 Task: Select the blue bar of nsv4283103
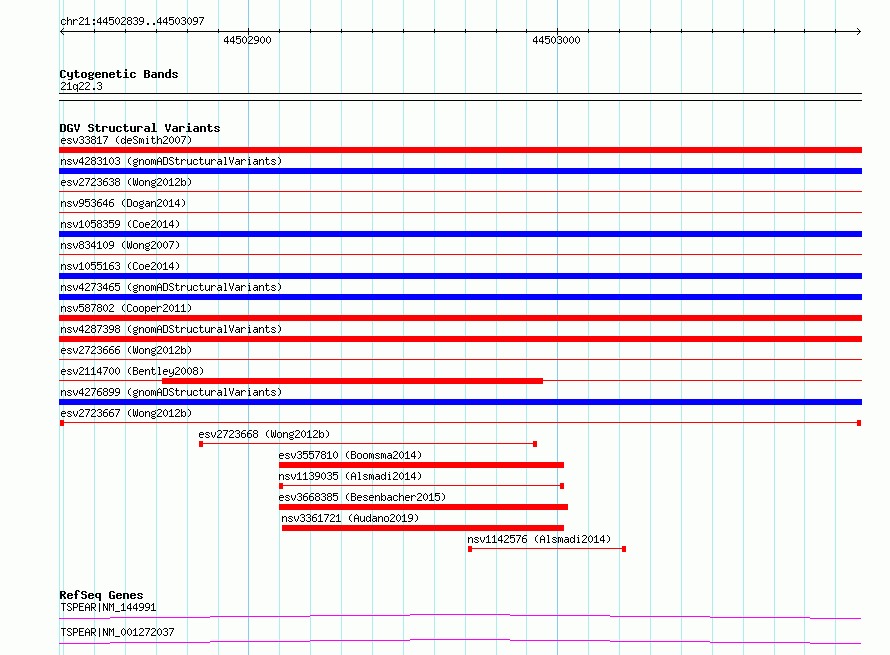(x=460, y=171)
